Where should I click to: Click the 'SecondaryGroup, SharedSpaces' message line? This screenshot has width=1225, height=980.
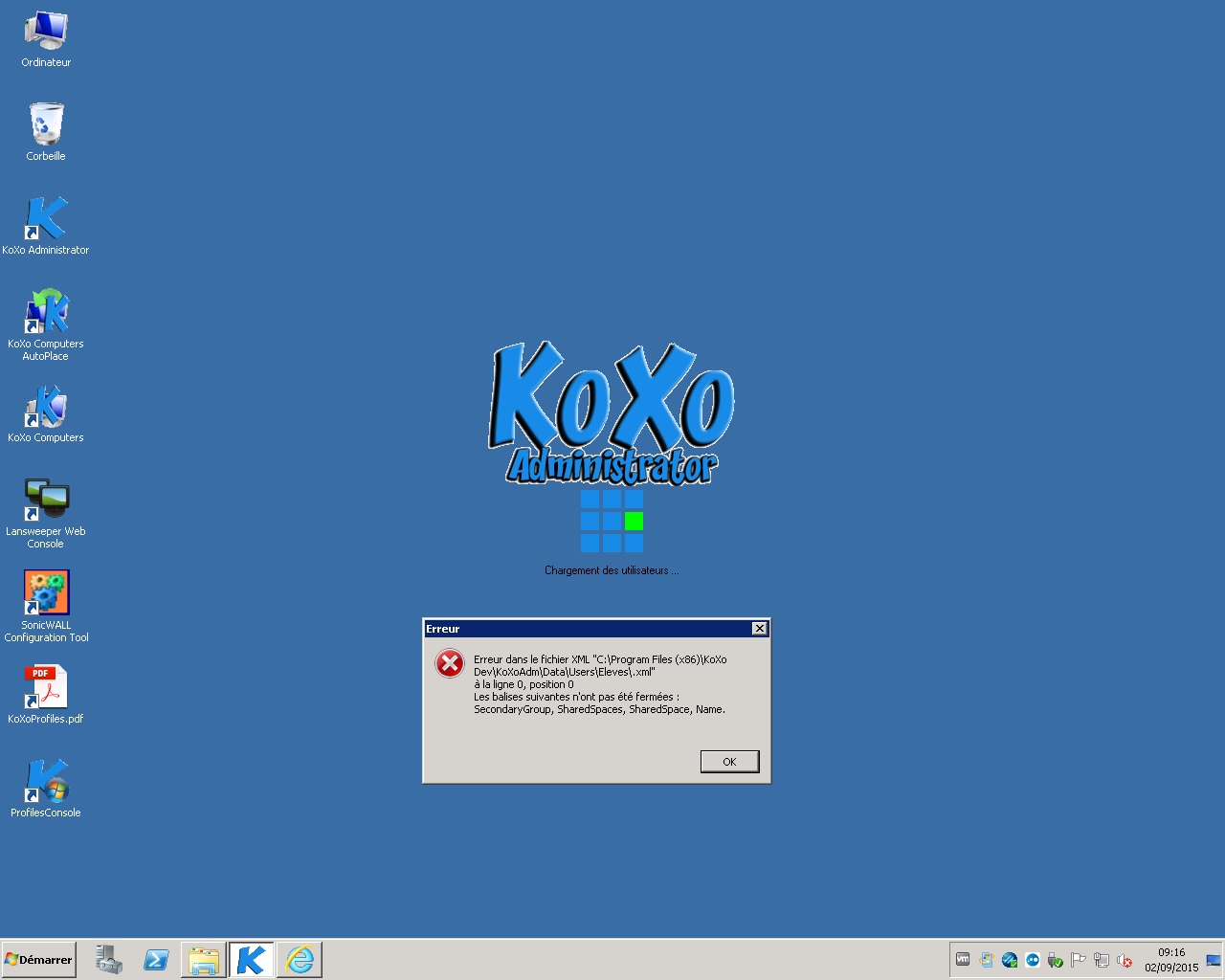599,709
